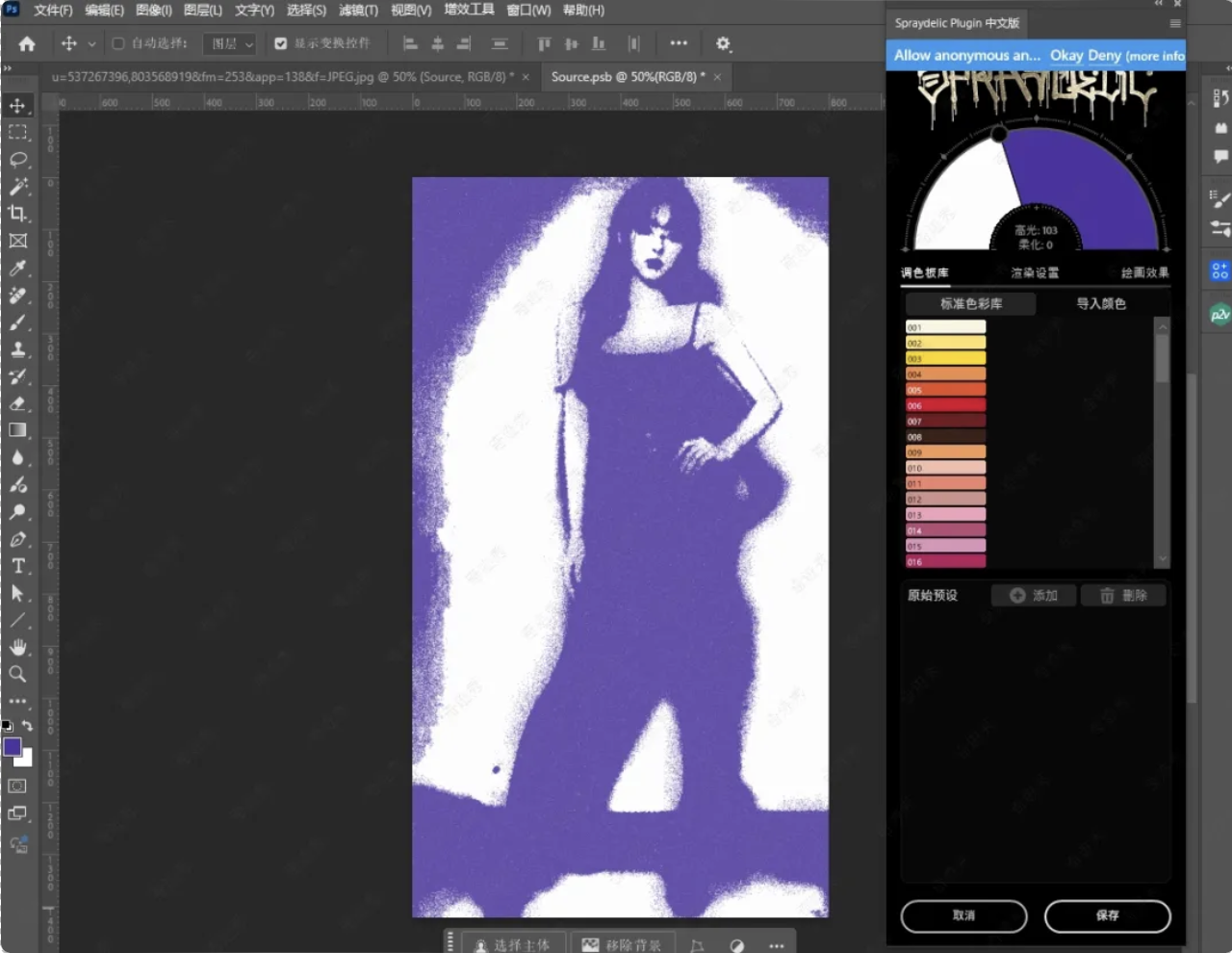1232x953 pixels.
Task: Open the 图像(I) menu
Action: point(154,11)
